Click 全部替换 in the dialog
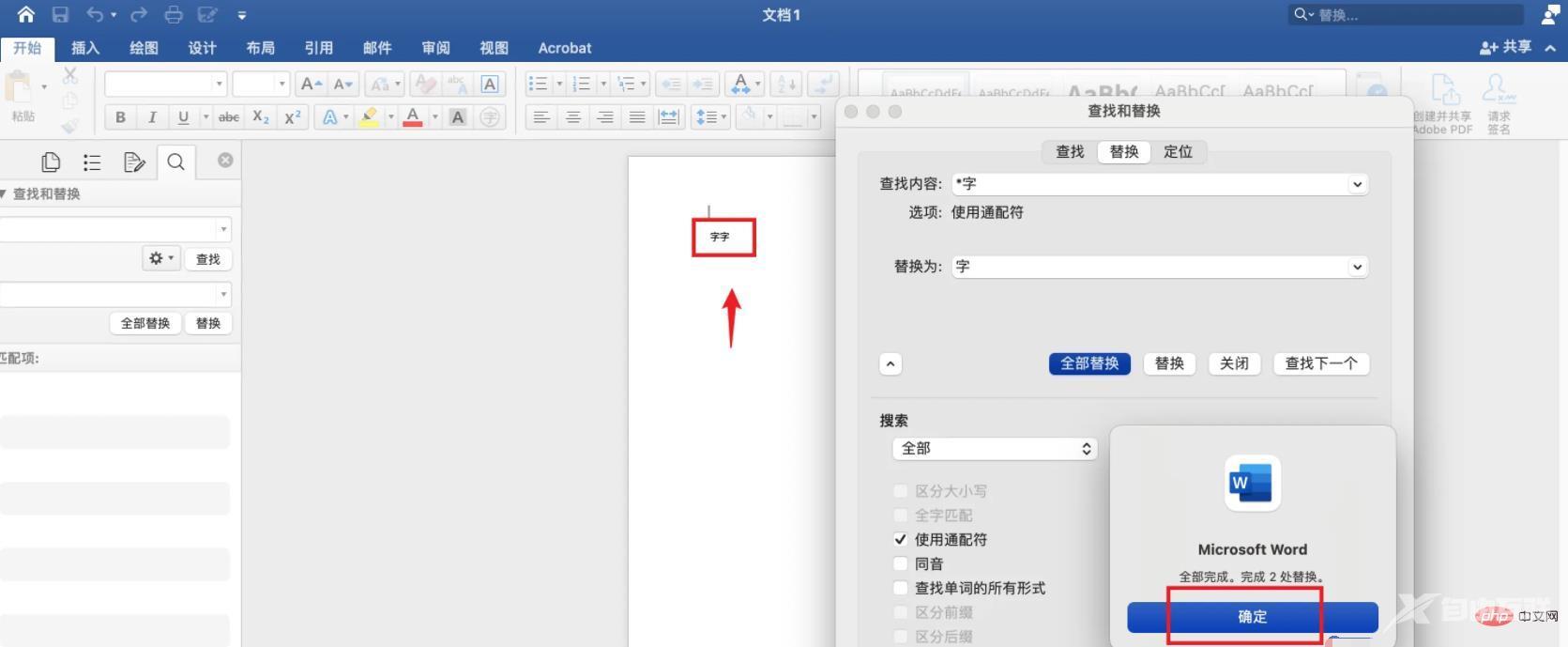The height and width of the screenshot is (647, 1568). [1089, 364]
